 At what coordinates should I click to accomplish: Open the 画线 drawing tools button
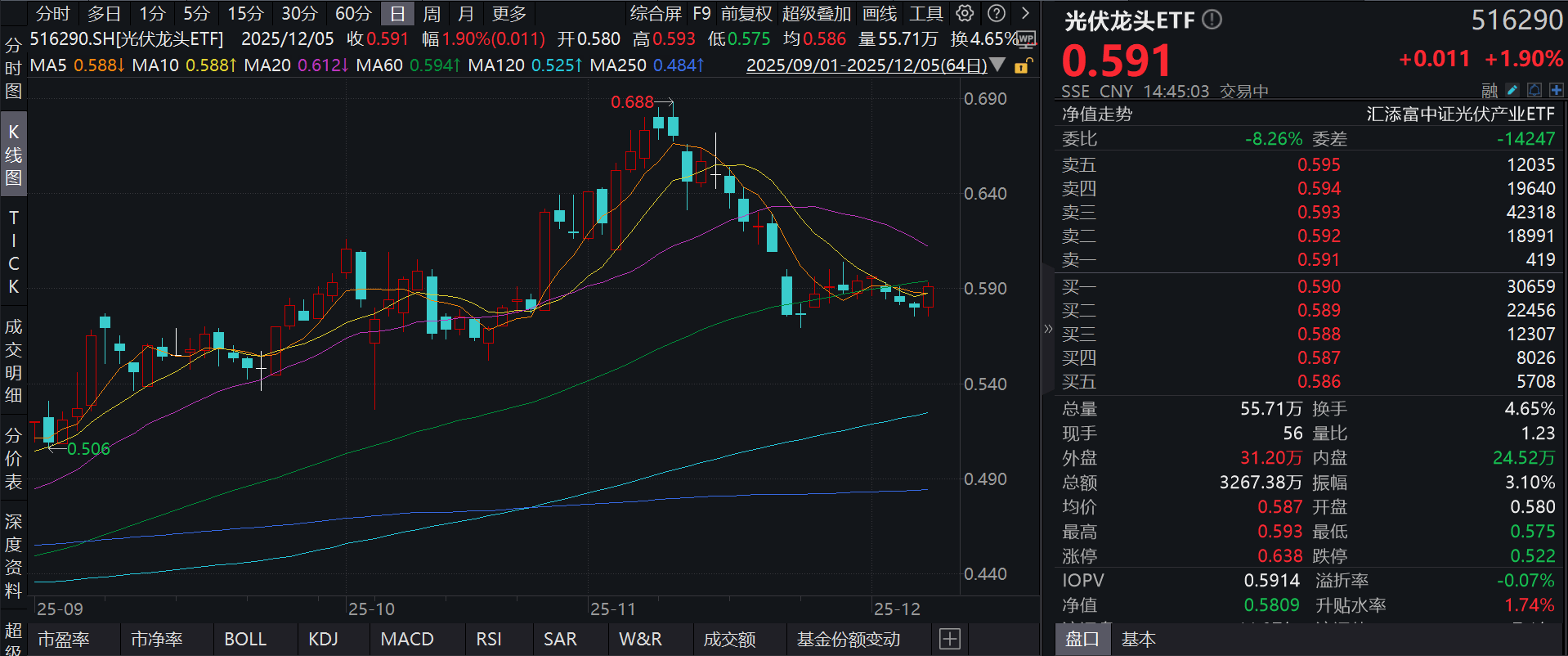coord(880,14)
